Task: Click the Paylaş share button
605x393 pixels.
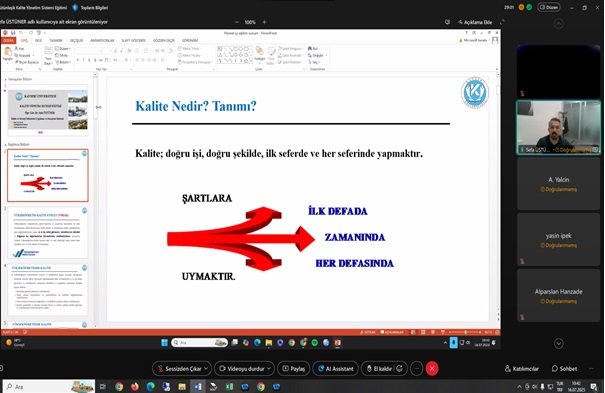Action: coord(293,369)
